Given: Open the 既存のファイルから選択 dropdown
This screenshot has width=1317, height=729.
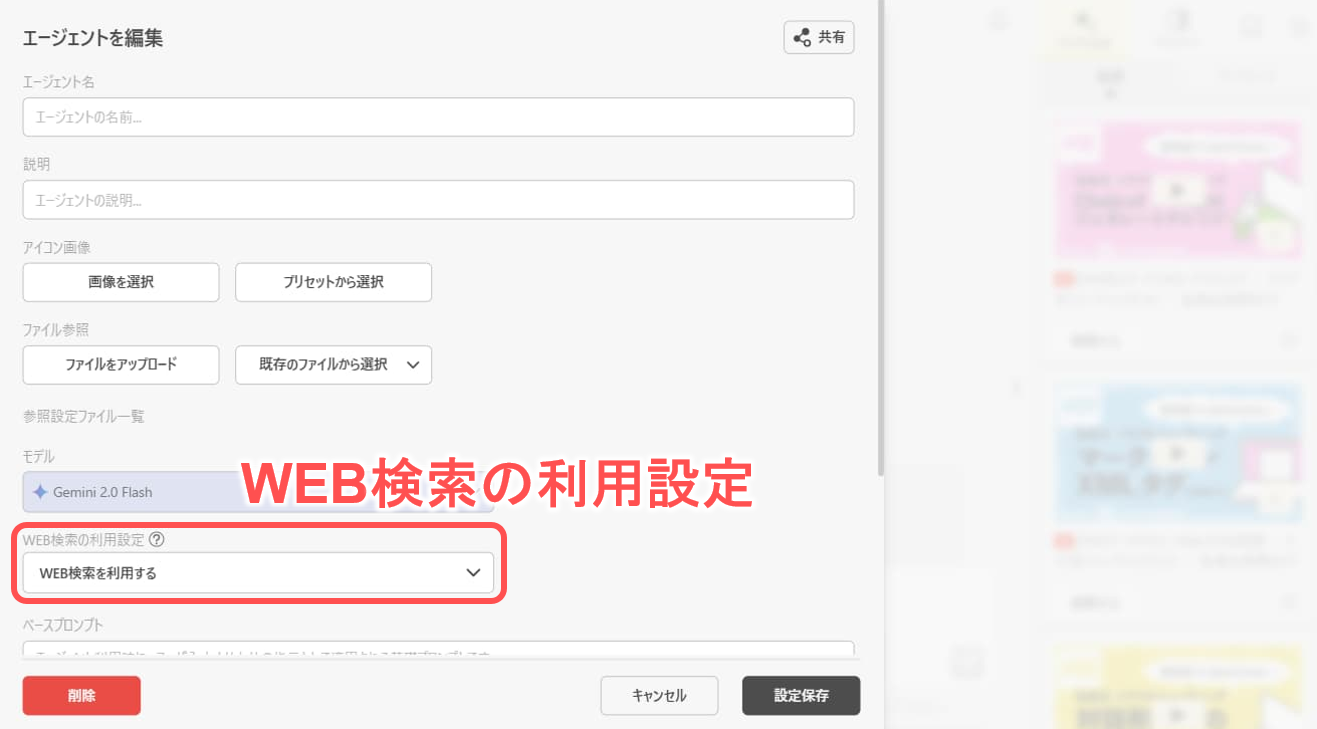Looking at the screenshot, I should pos(333,365).
